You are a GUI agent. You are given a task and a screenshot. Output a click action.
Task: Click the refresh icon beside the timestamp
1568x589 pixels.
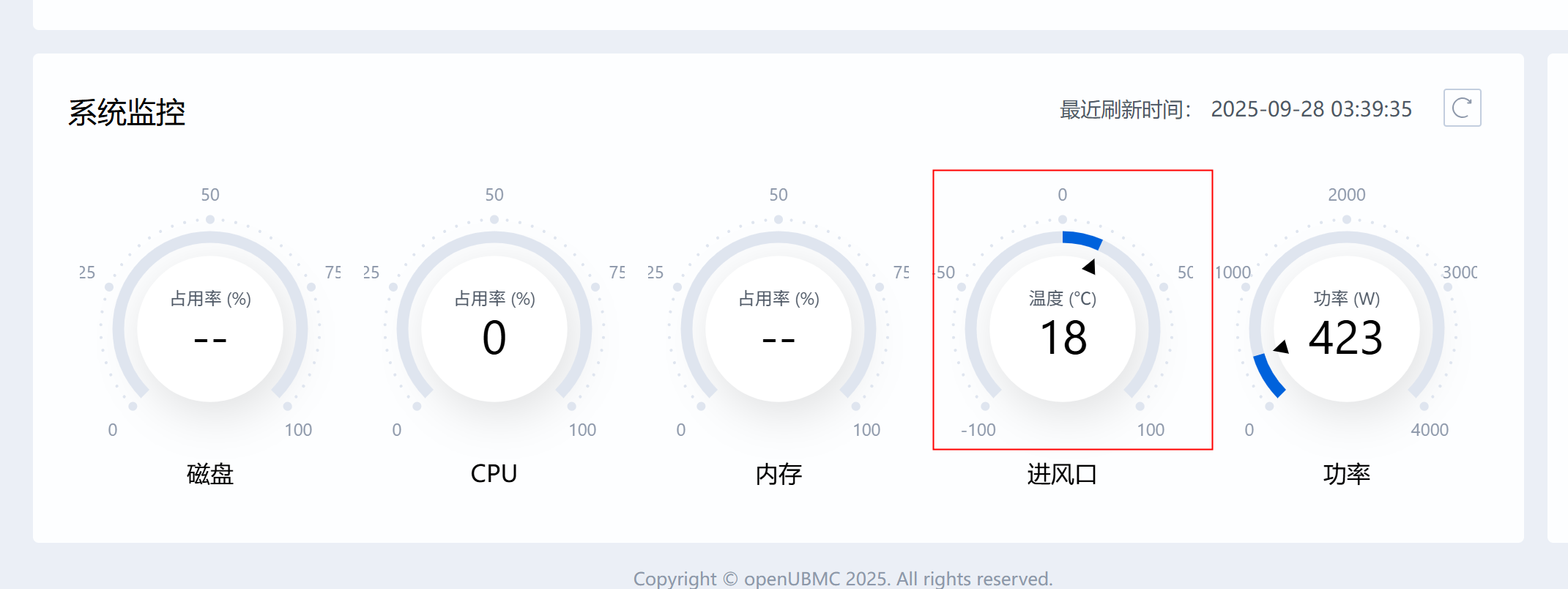(x=1462, y=108)
